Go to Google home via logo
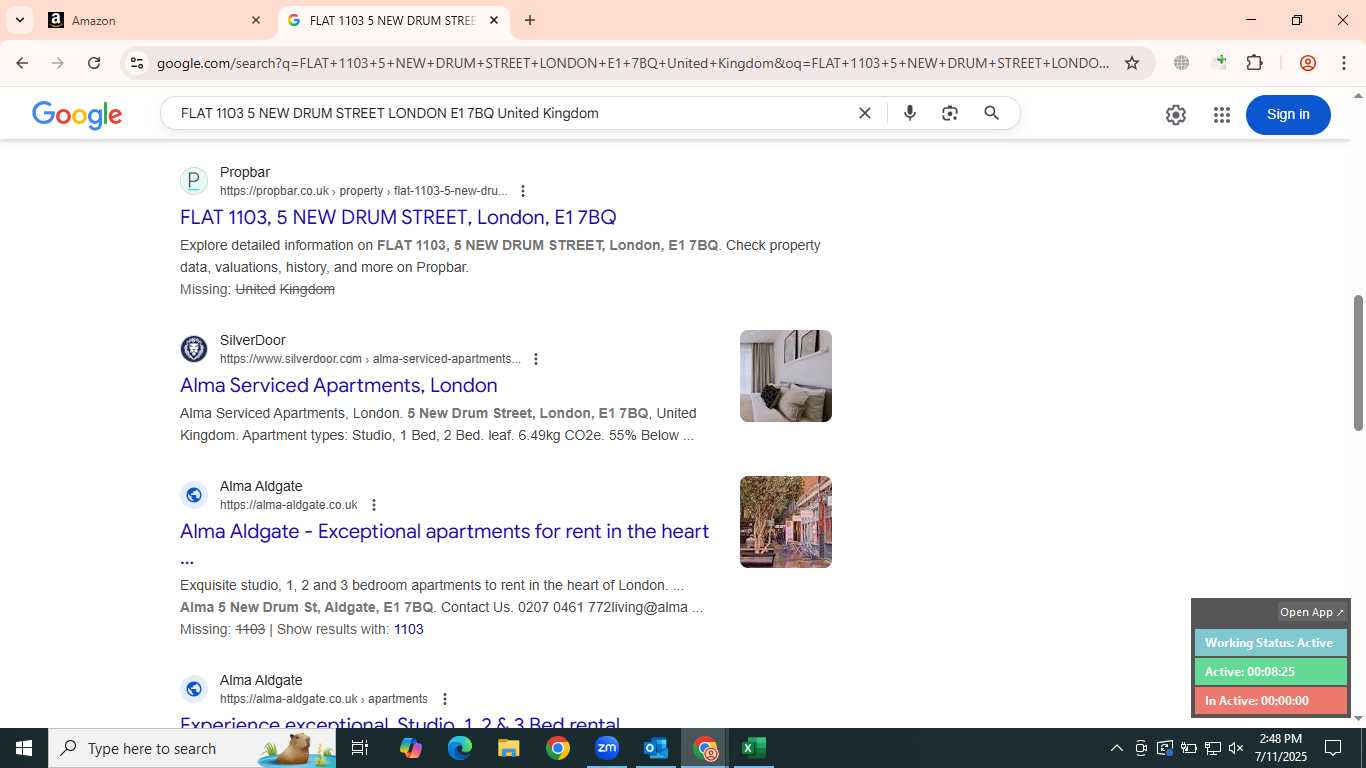This screenshot has width=1366, height=768. pyautogui.click(x=77, y=115)
